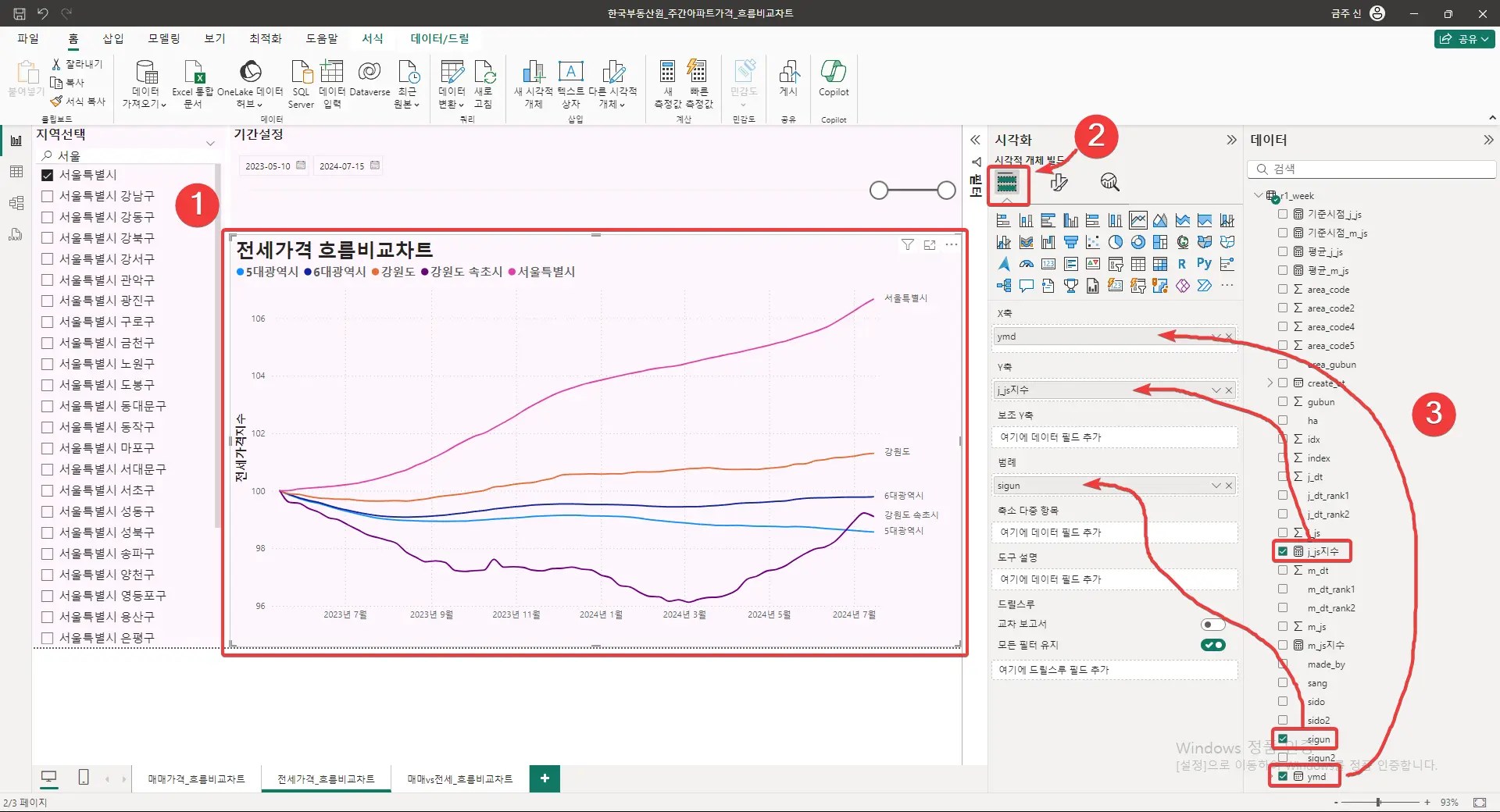Insert a Python visual
The image size is (1500, 812).
tap(1204, 264)
